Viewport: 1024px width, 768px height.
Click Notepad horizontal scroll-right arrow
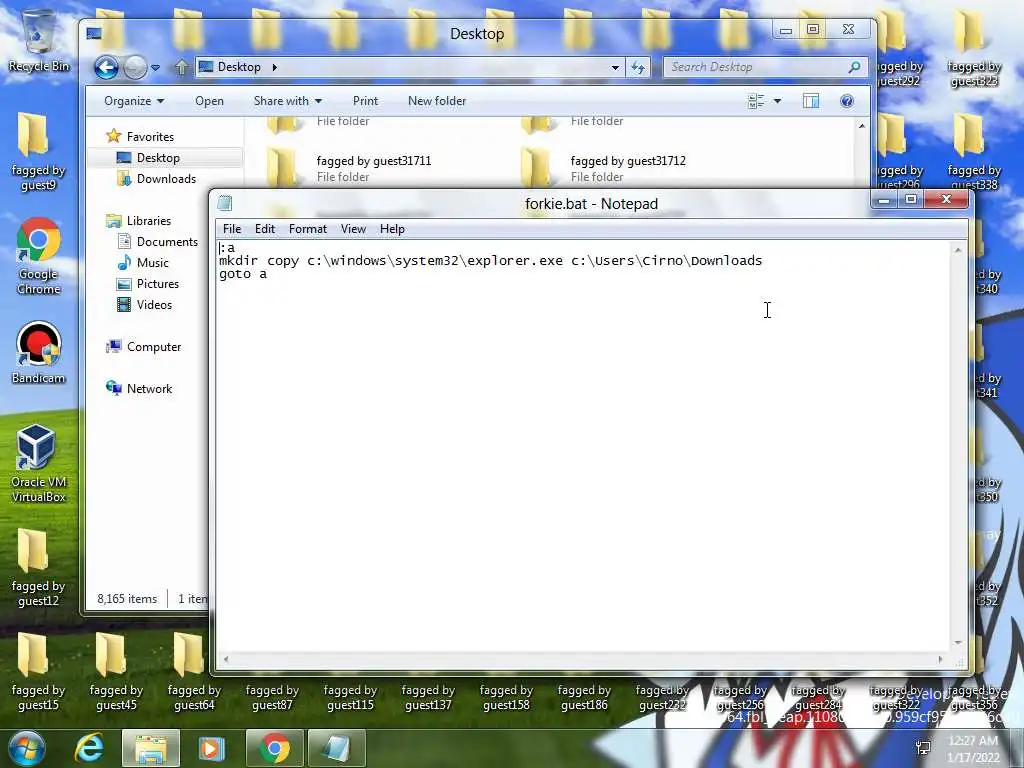tap(940, 660)
